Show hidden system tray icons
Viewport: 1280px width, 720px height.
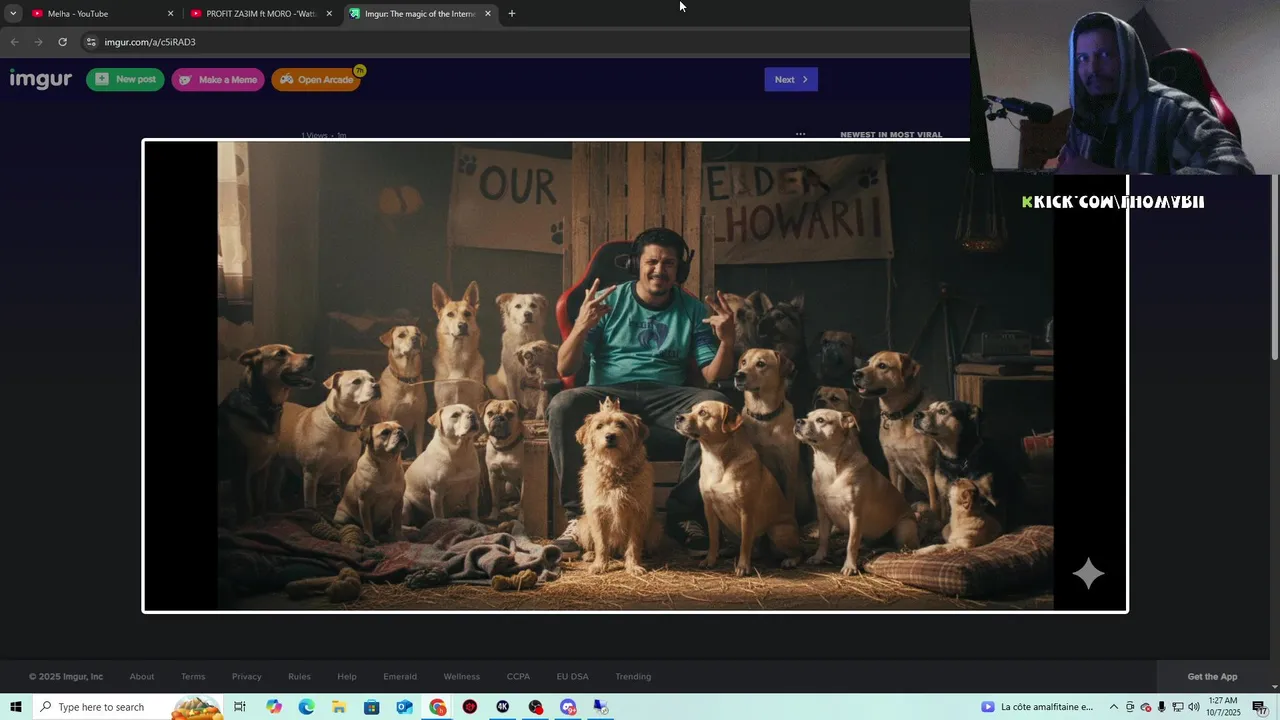tap(1114, 707)
